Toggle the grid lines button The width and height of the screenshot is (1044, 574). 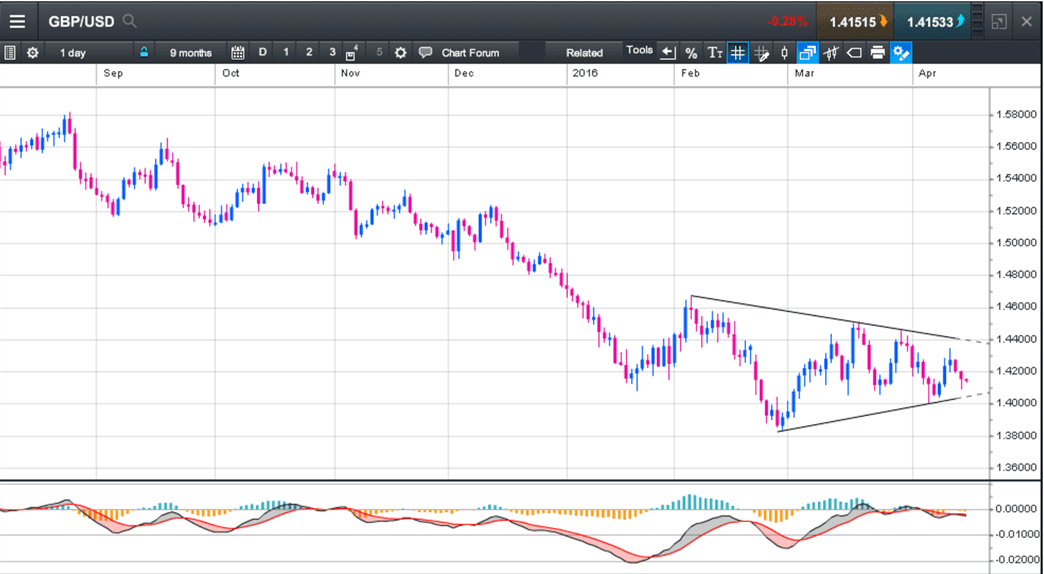[x=737, y=53]
